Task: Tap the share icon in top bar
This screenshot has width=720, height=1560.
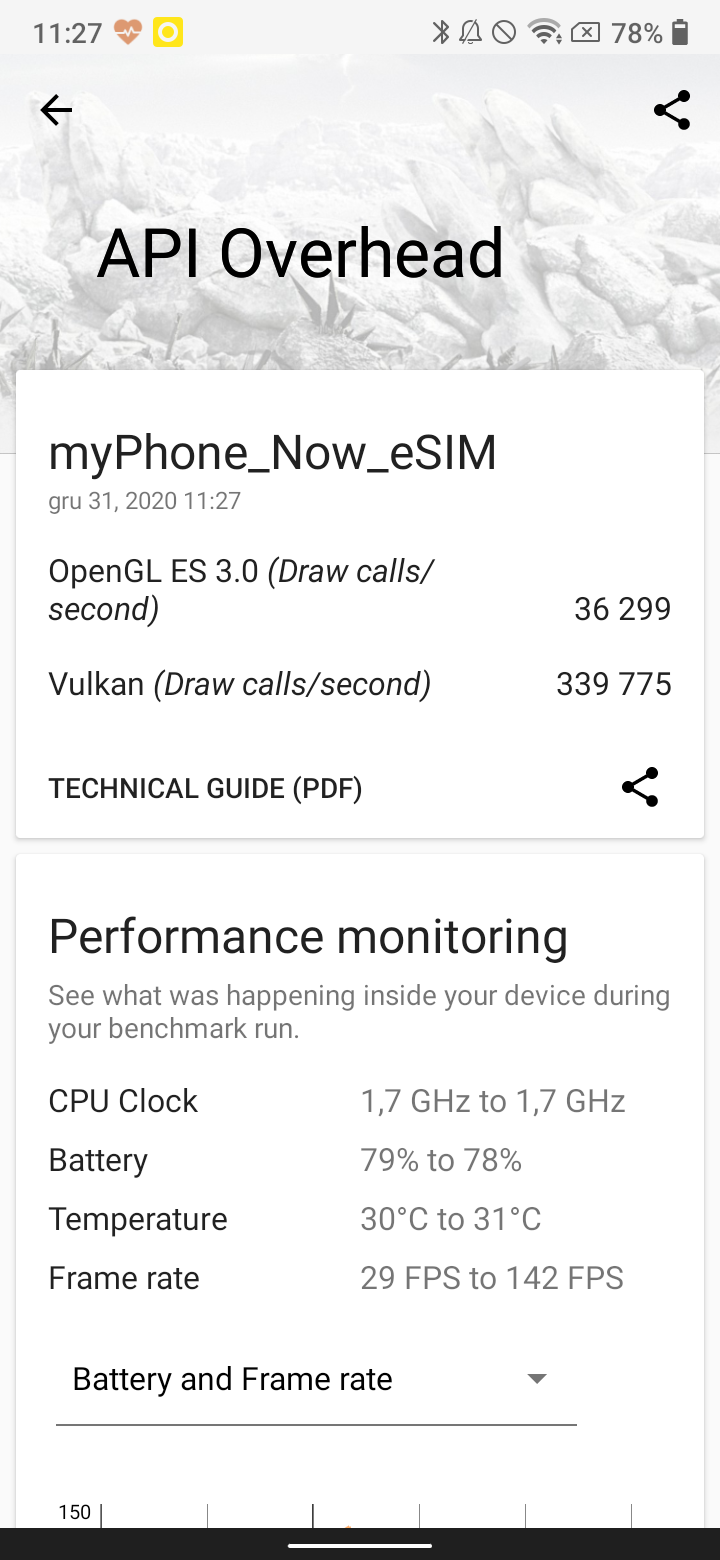Action: (x=672, y=110)
